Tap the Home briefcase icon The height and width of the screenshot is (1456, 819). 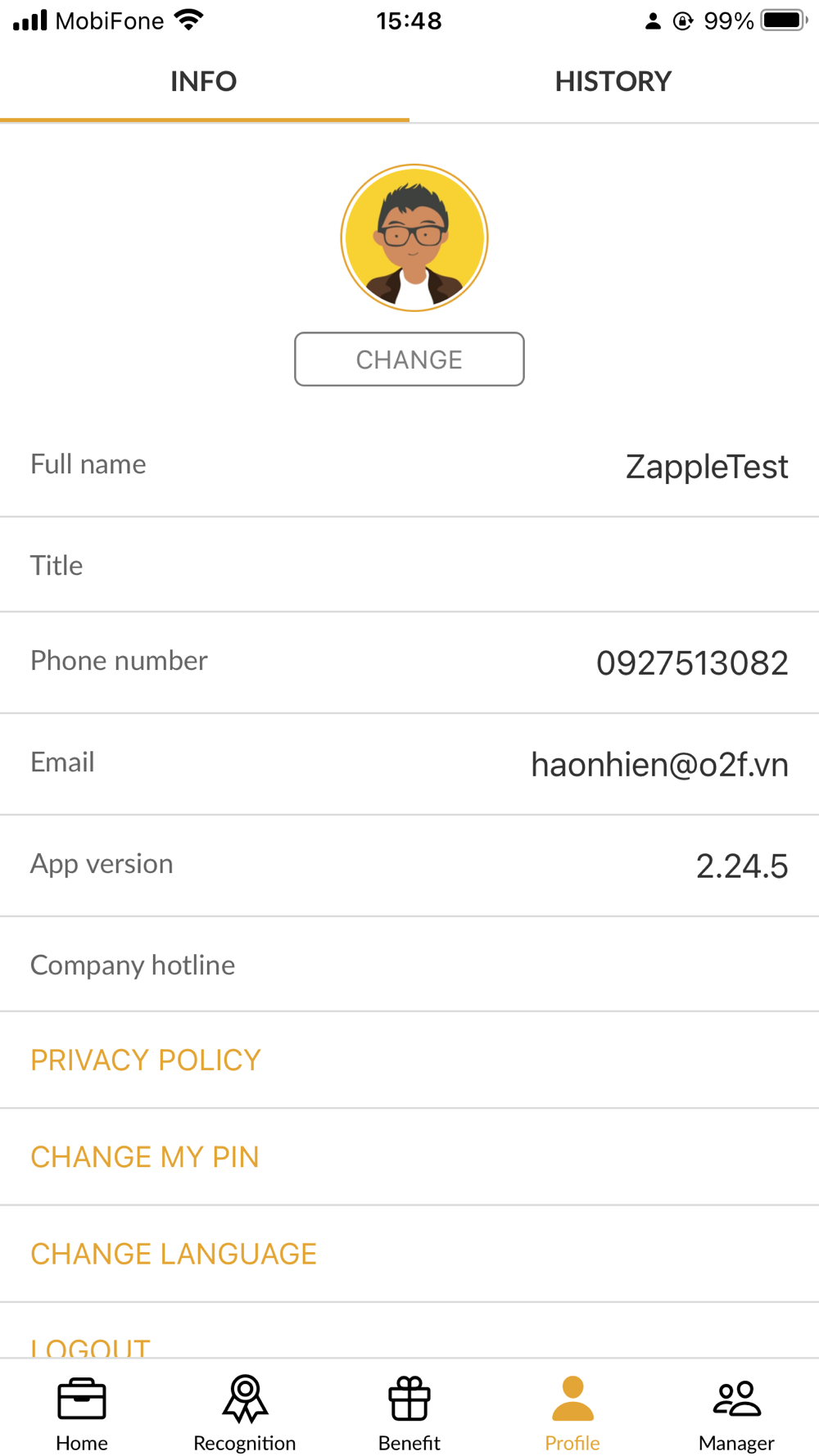click(x=82, y=1399)
